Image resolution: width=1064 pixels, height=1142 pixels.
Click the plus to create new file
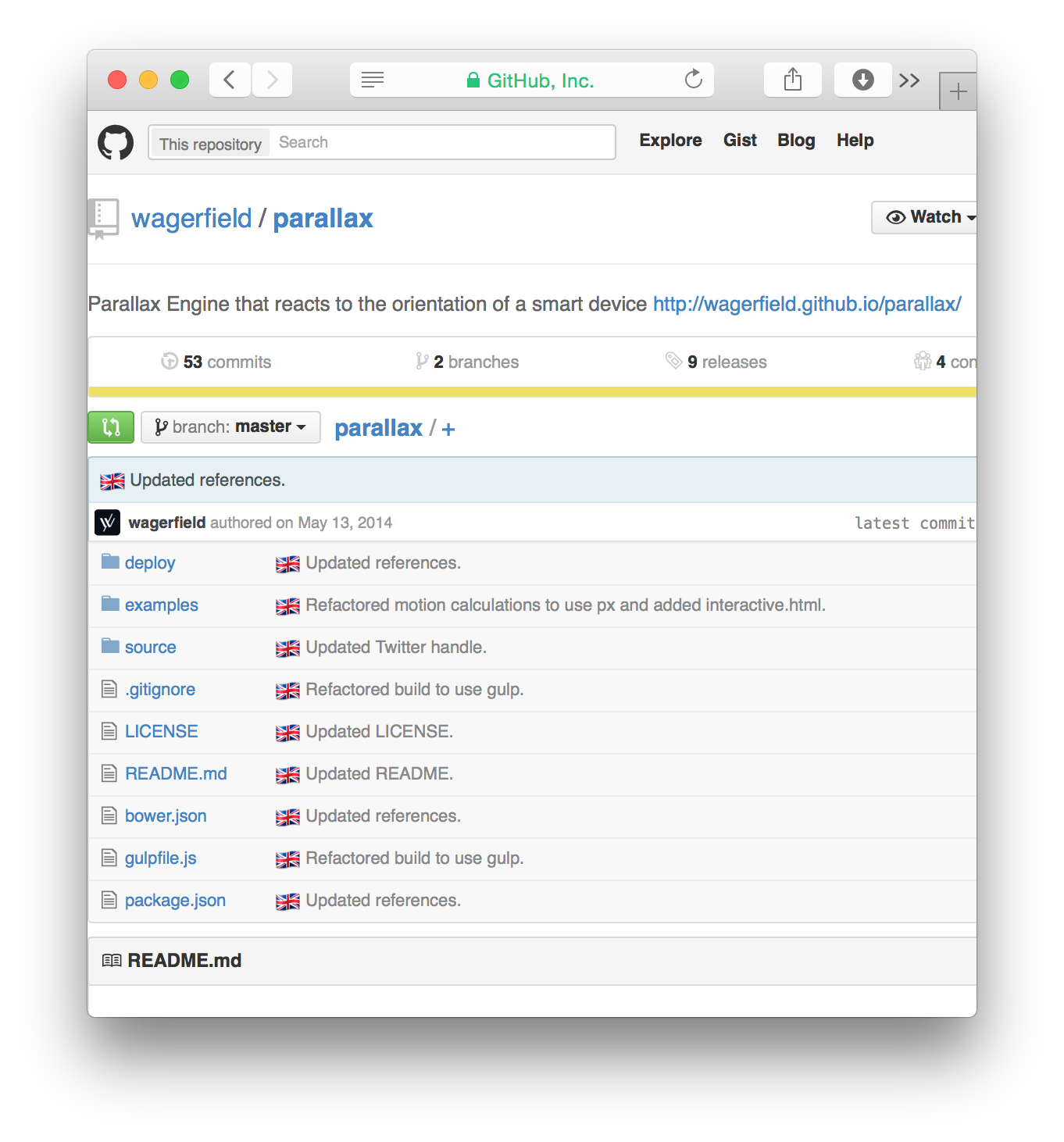tap(448, 429)
